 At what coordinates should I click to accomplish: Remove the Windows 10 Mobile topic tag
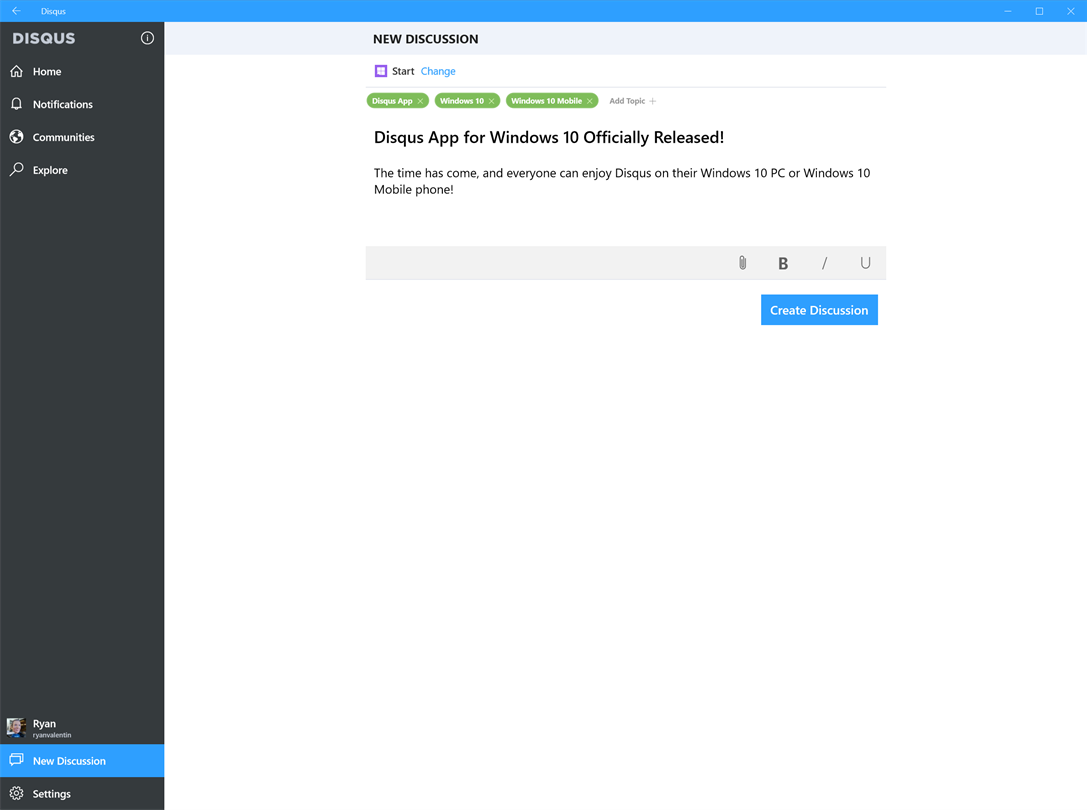590,101
